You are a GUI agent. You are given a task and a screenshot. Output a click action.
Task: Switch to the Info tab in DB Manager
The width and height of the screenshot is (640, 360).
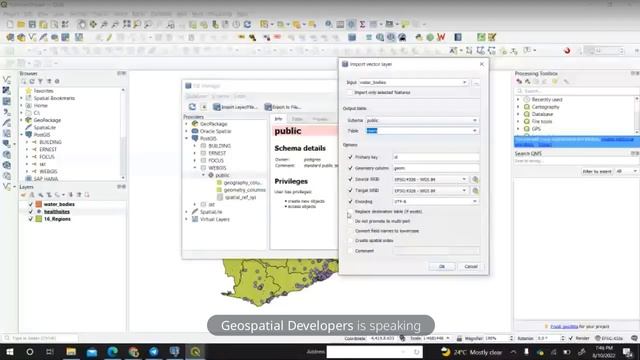(x=278, y=119)
